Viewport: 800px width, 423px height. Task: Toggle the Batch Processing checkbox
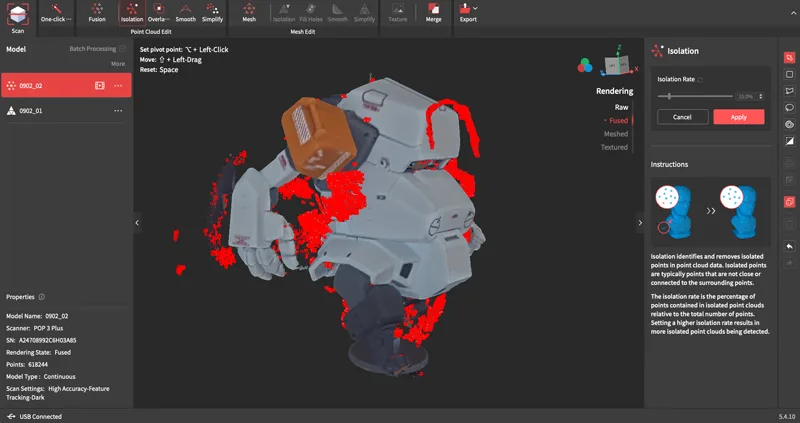pos(121,49)
